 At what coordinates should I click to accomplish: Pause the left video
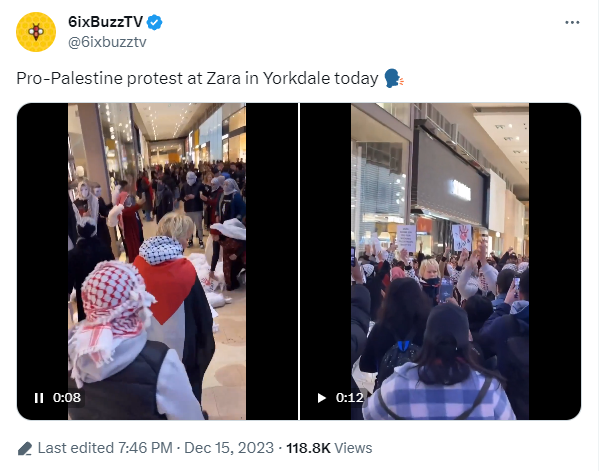[x=39, y=398]
